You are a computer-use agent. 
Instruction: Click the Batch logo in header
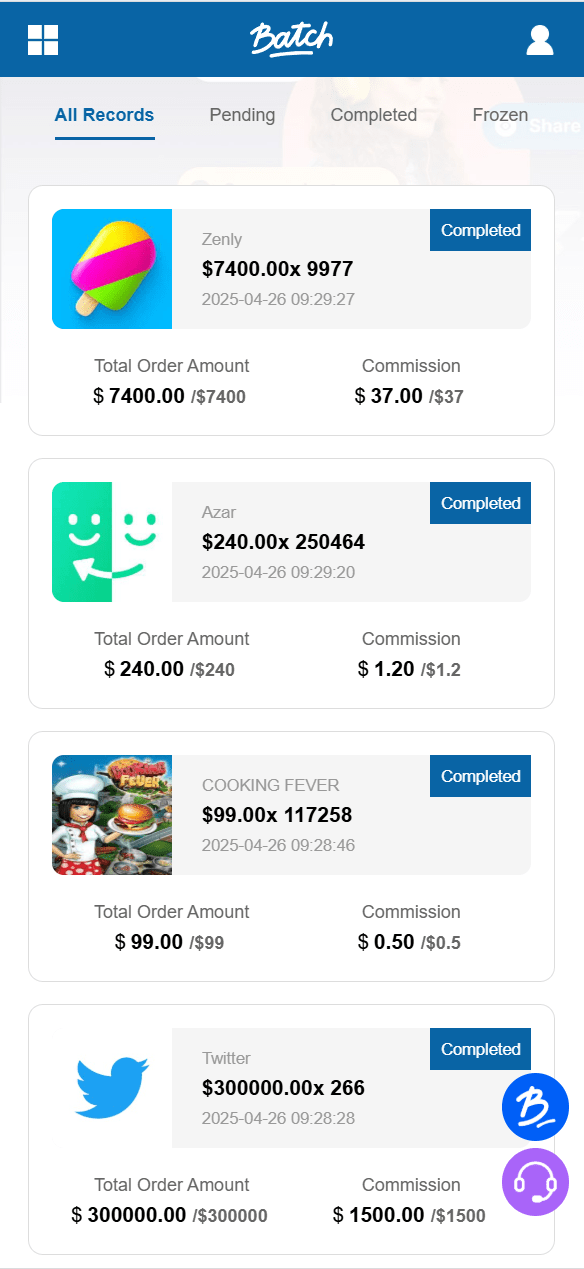click(291, 39)
